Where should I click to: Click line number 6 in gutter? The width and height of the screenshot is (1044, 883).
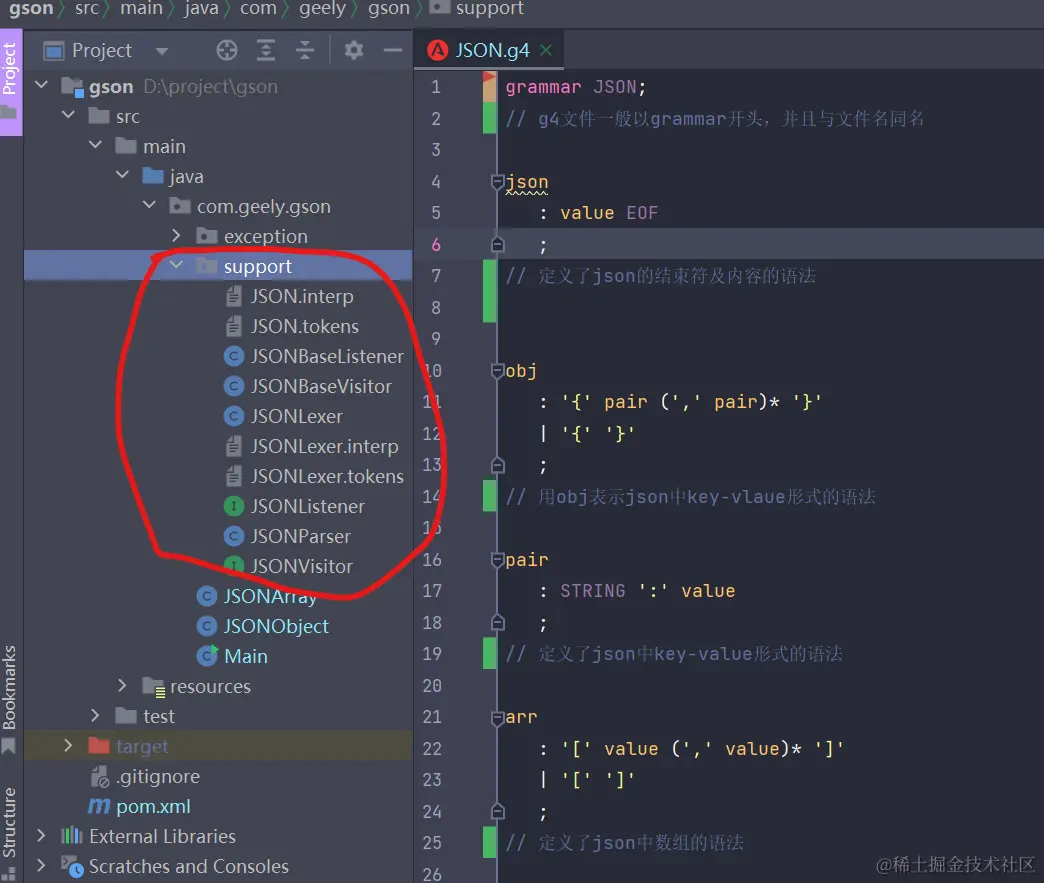(436, 244)
